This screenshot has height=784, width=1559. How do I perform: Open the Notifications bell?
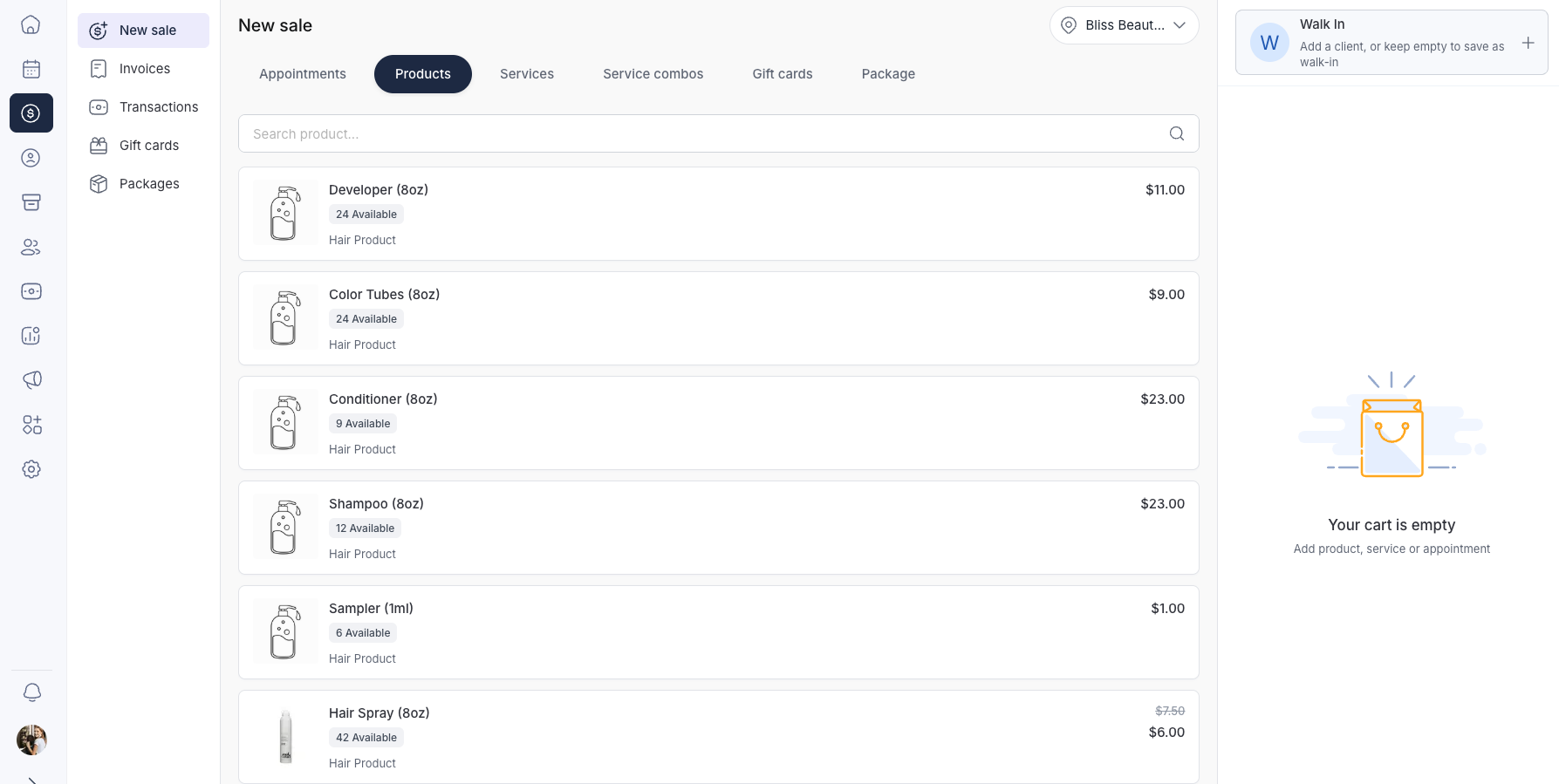(x=32, y=692)
